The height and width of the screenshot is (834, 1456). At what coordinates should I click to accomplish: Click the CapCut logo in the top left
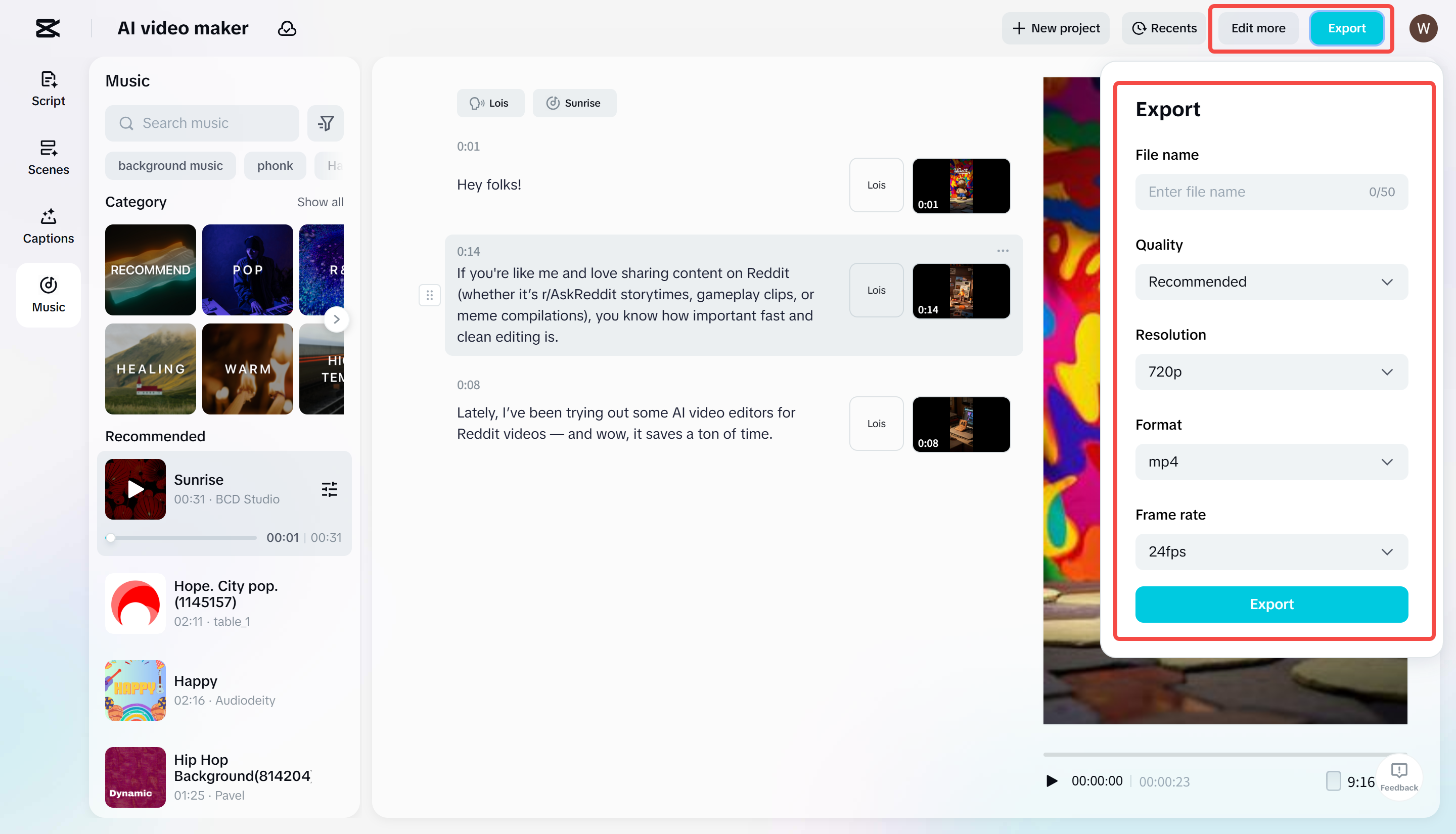pos(48,27)
